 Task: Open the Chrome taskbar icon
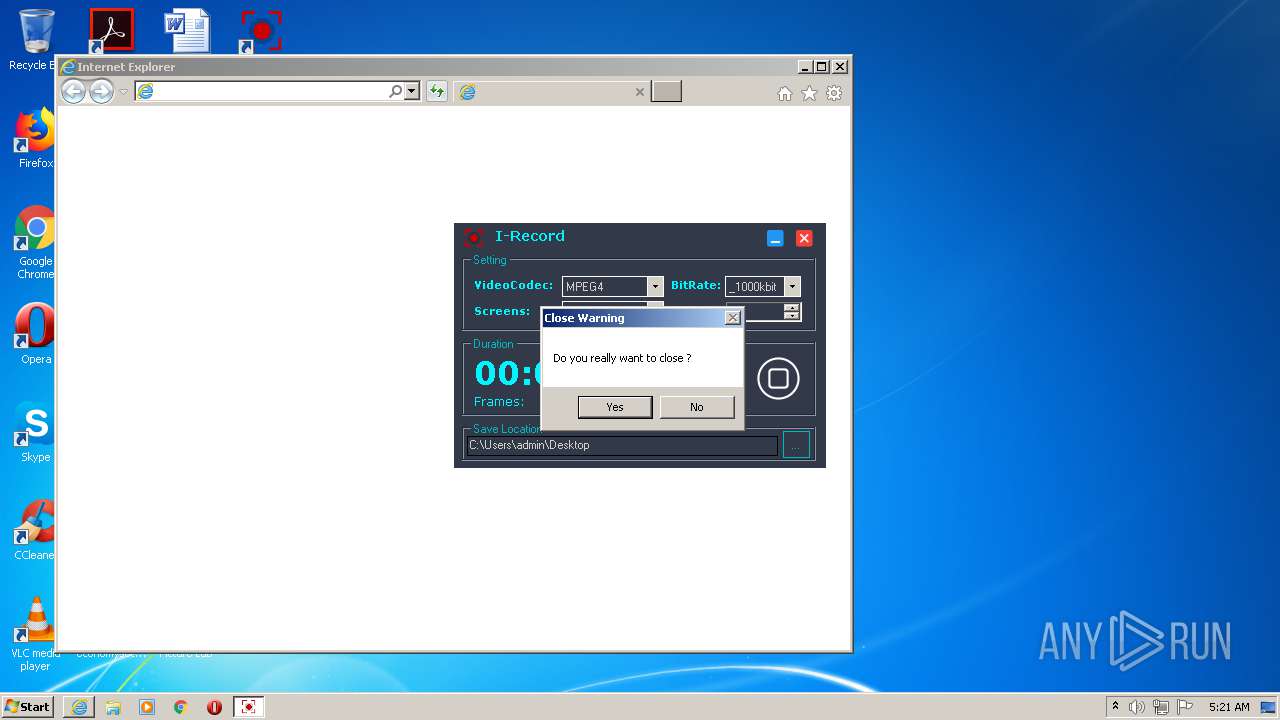coord(181,707)
